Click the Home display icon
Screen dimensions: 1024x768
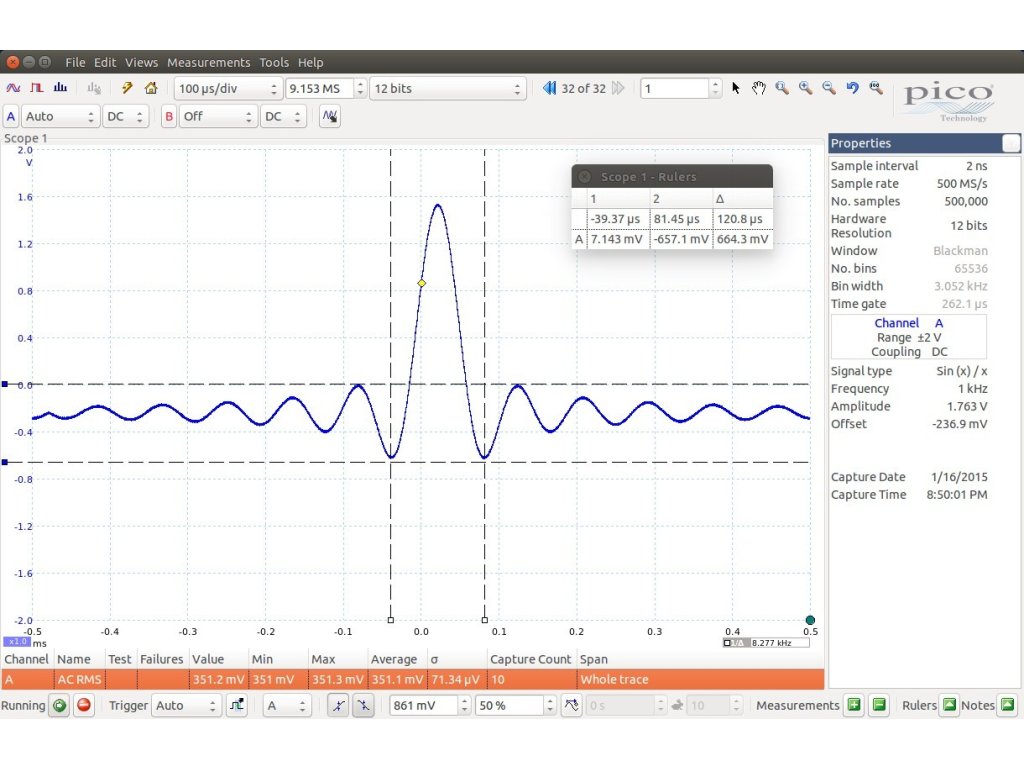click(151, 88)
